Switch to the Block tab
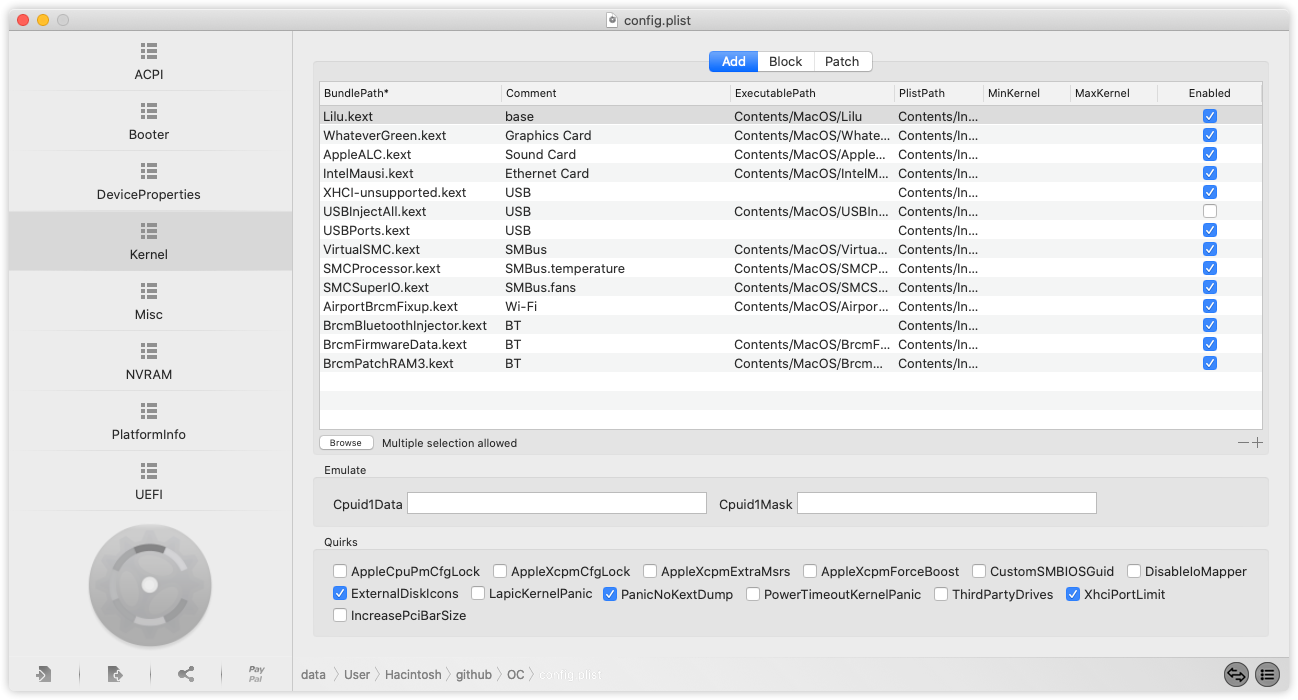The image size is (1298, 700). pos(786,62)
